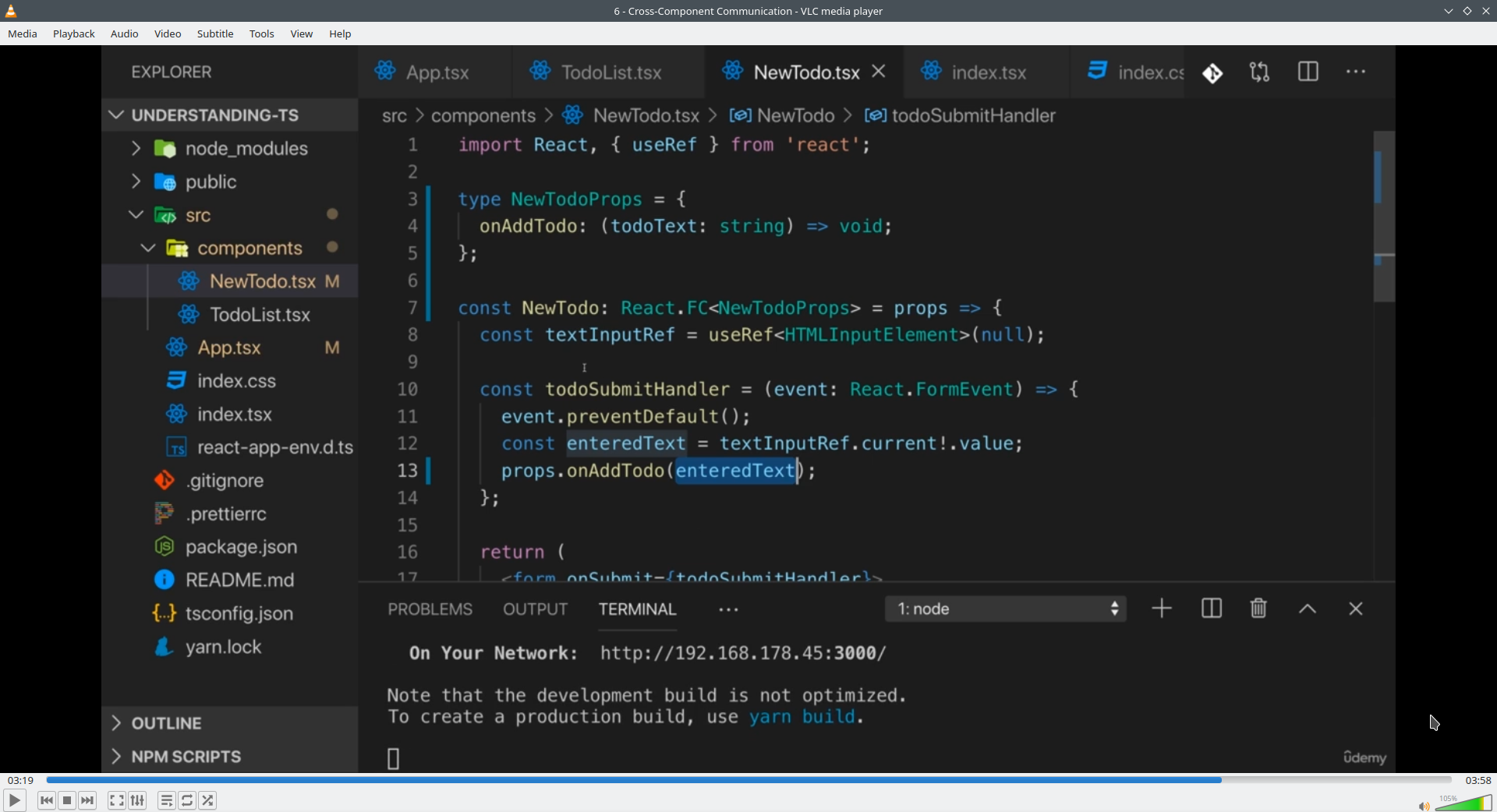Screen dimensions: 1497x812
Task: Seek within the video progress bar
Action: click(748, 780)
